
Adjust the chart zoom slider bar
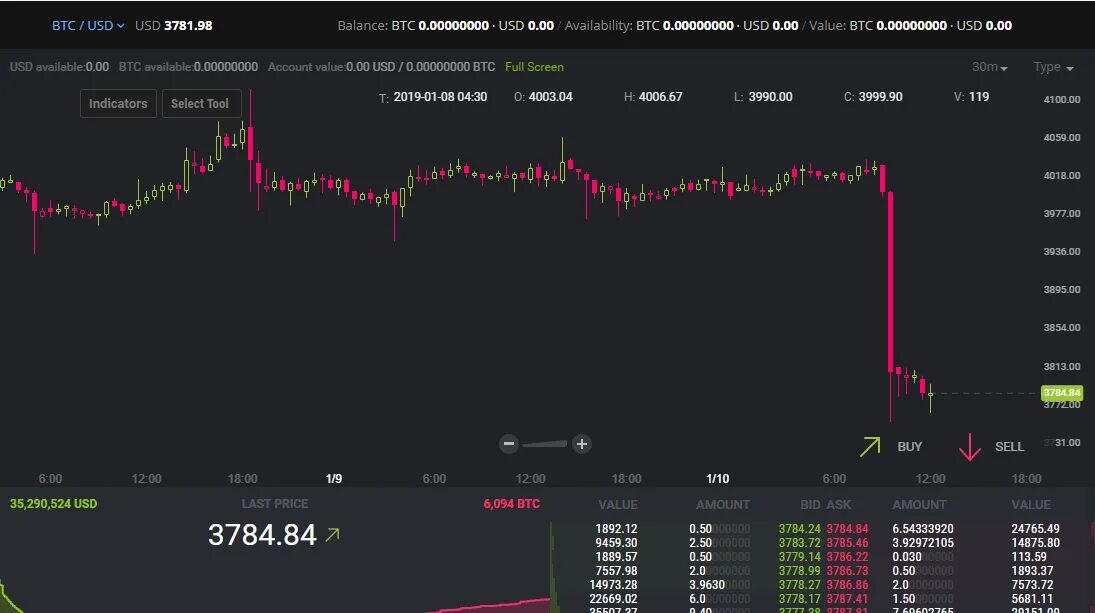click(x=545, y=444)
